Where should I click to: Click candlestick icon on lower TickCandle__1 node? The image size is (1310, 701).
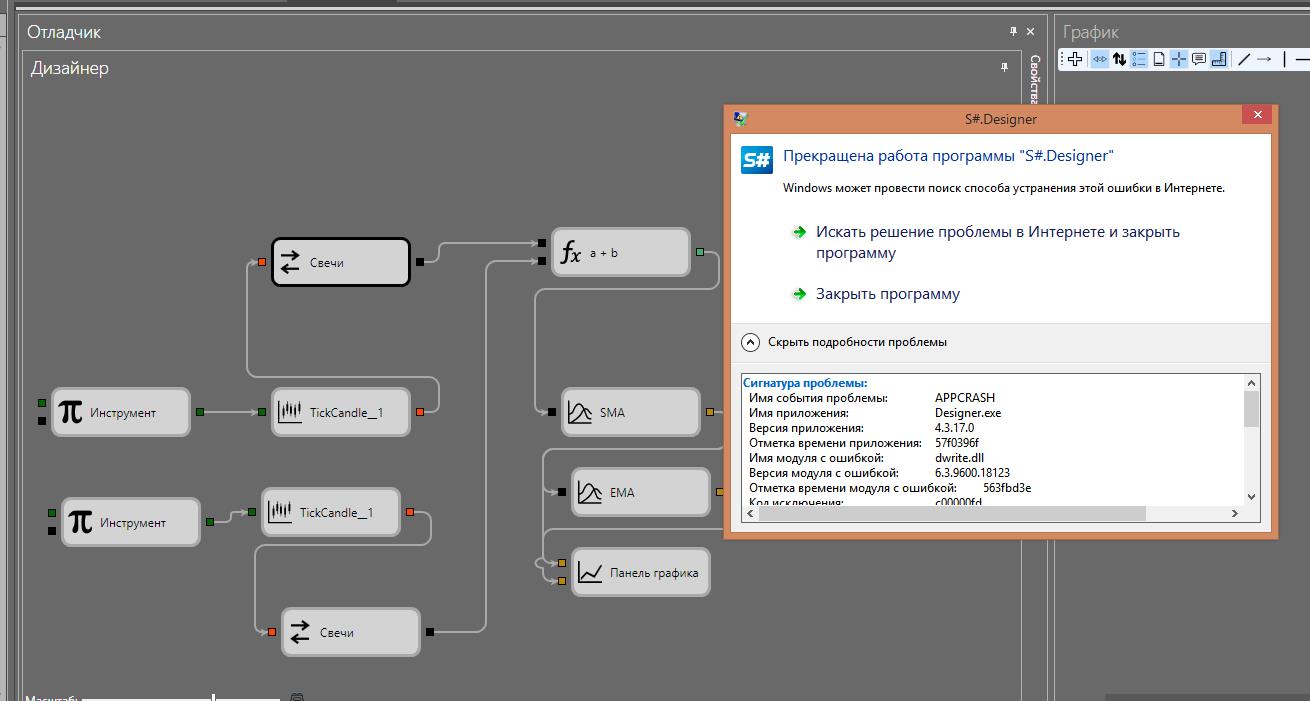pos(280,512)
